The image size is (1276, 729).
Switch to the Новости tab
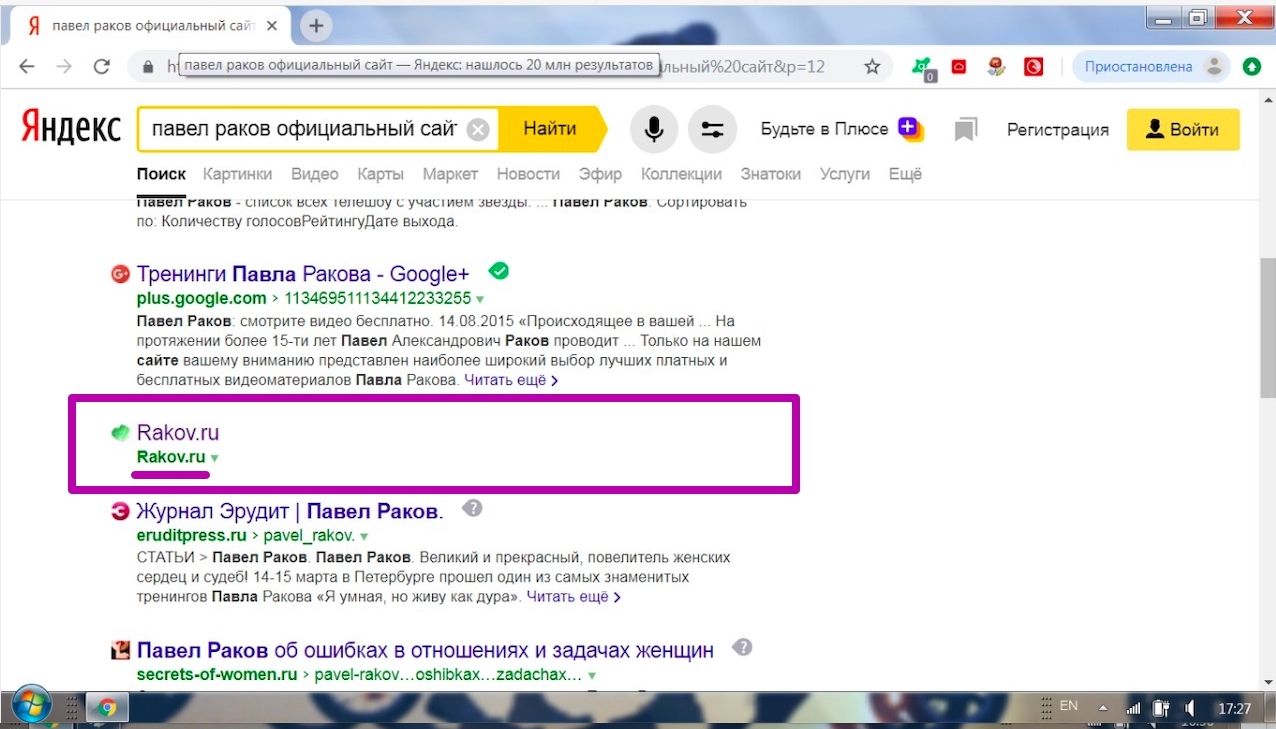(528, 174)
